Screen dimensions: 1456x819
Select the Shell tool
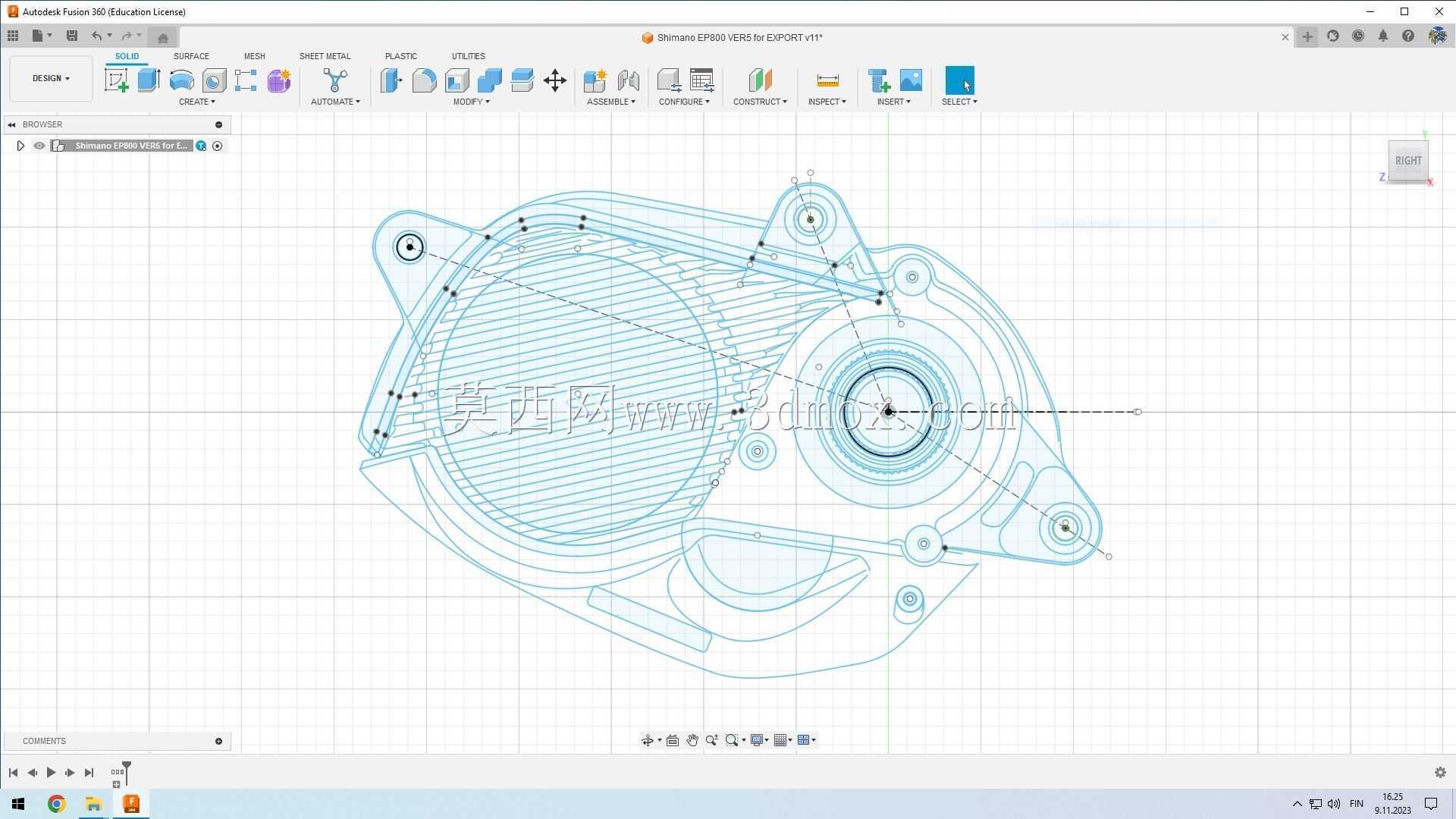pyautogui.click(x=457, y=80)
